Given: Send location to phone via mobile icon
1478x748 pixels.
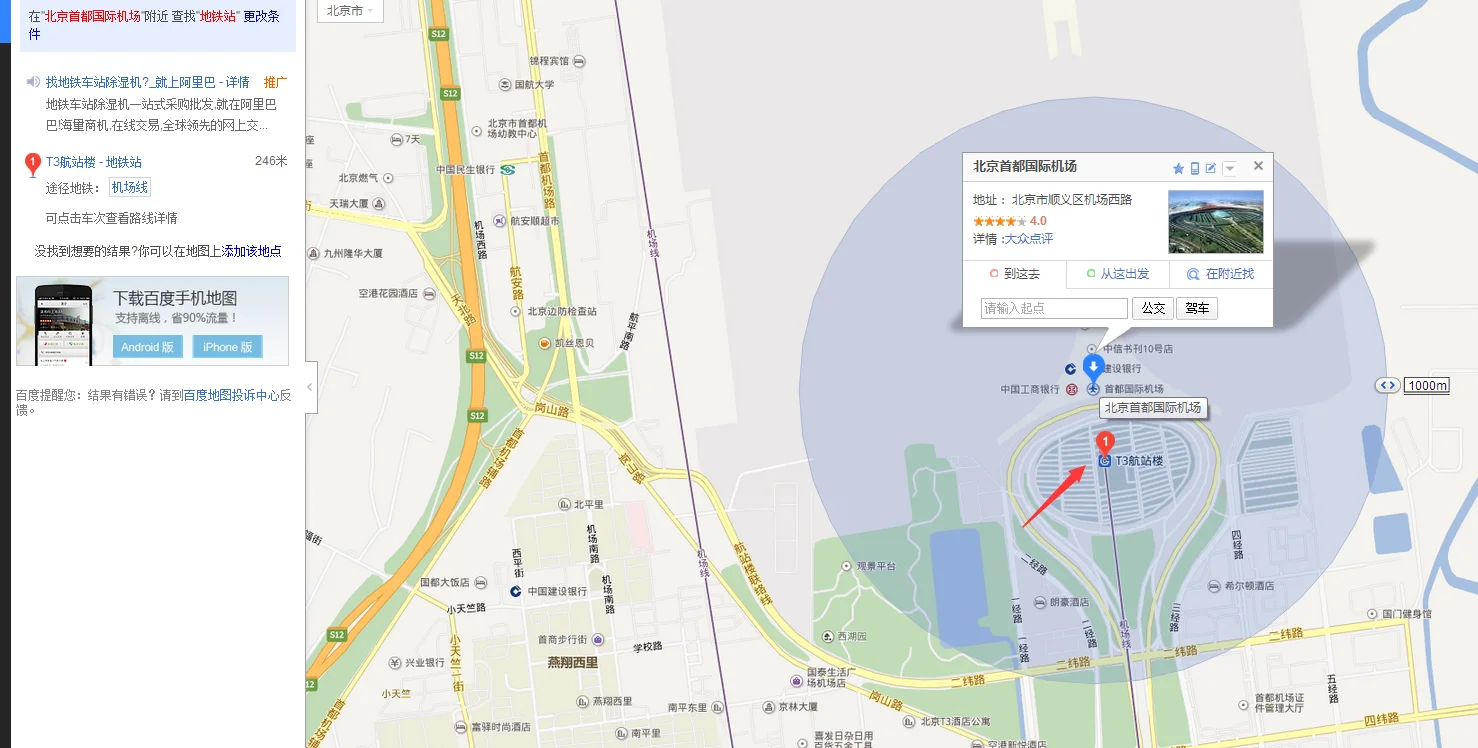Looking at the screenshot, I should [x=1195, y=168].
